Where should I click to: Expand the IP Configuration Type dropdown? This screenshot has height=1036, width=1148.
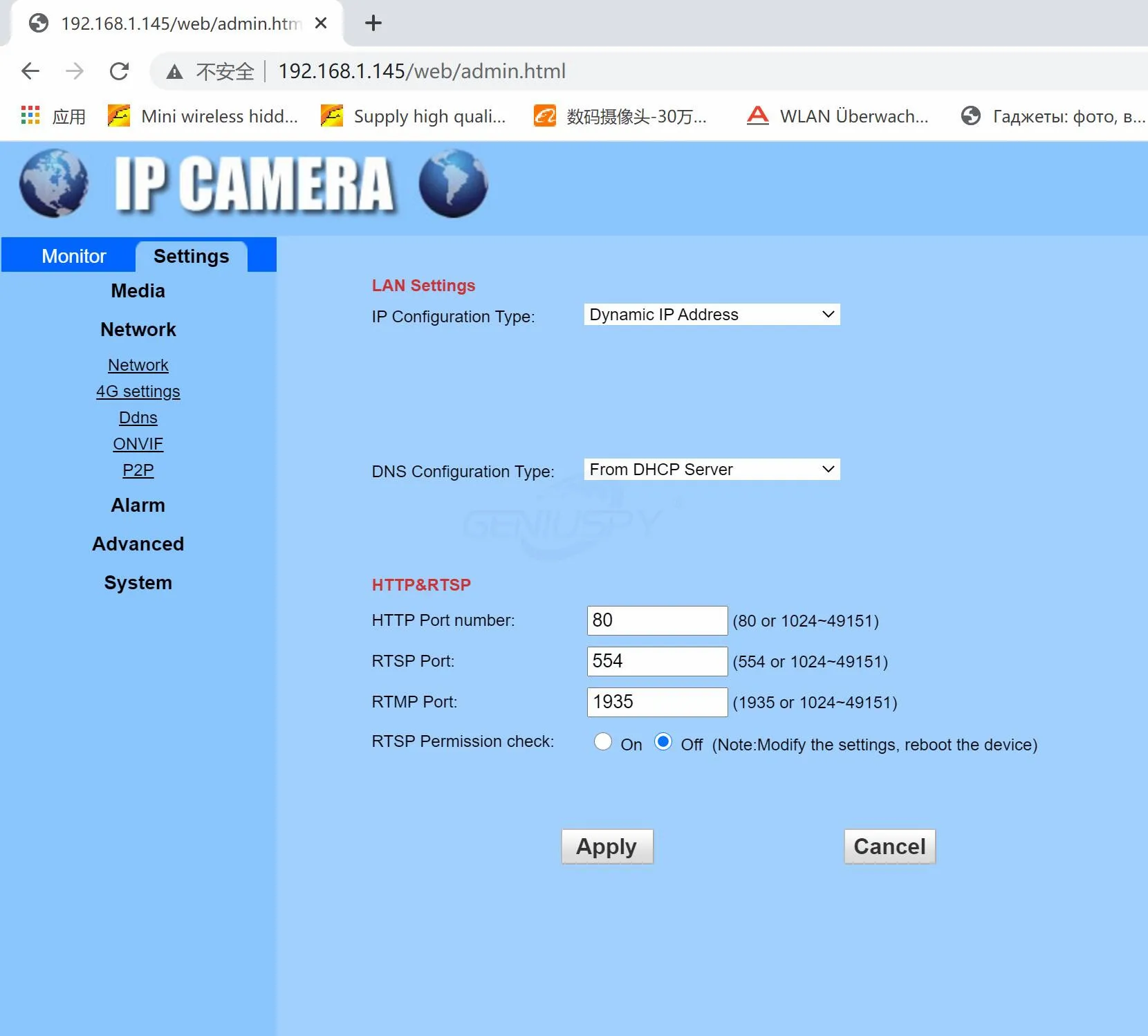click(712, 315)
